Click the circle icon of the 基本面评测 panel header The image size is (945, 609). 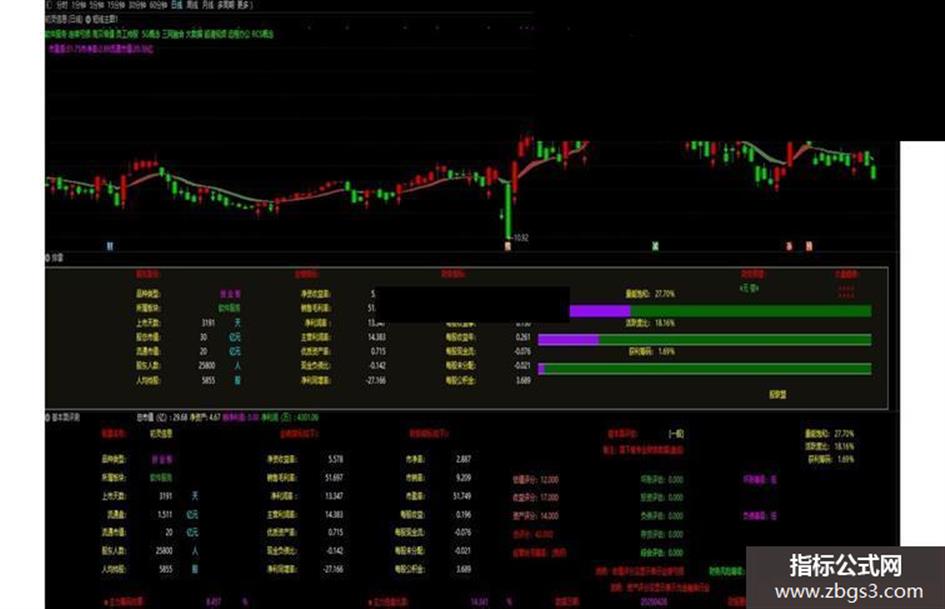tap(48, 417)
